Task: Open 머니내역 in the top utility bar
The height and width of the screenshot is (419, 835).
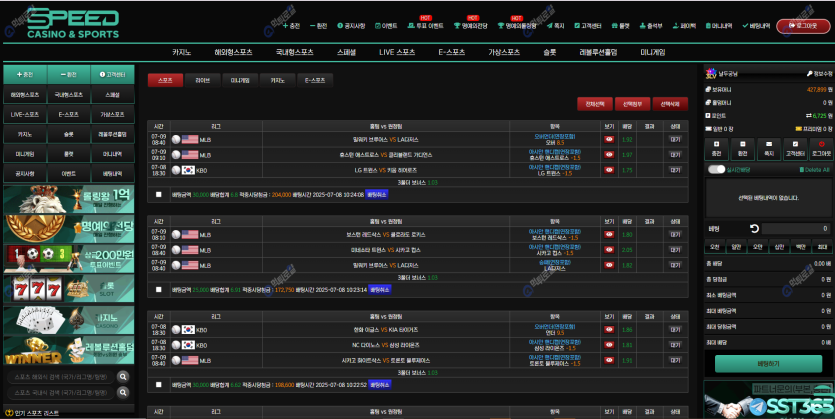Action: (x=718, y=26)
